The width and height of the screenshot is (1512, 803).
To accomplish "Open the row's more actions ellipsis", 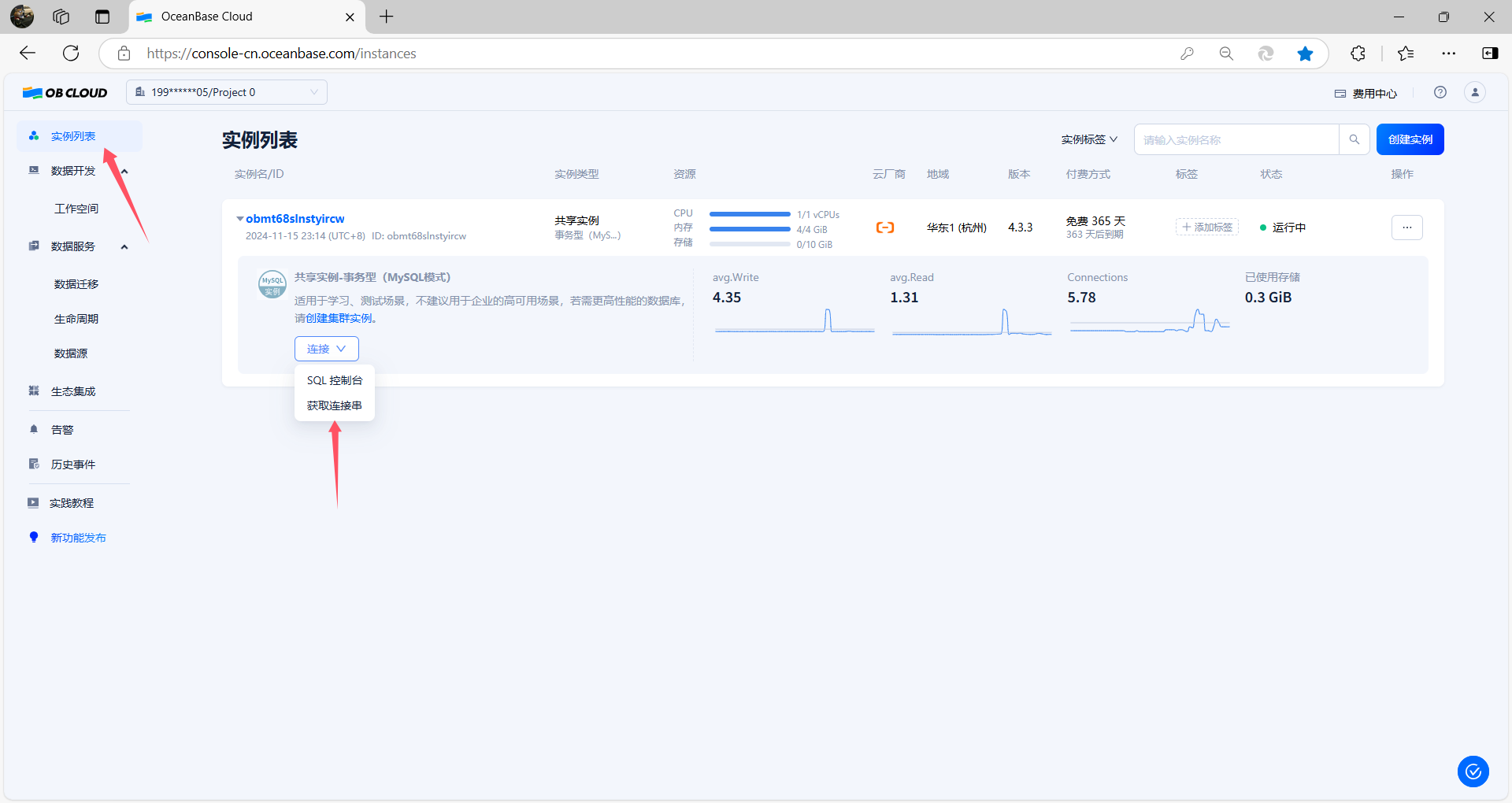I will pos(1407,228).
